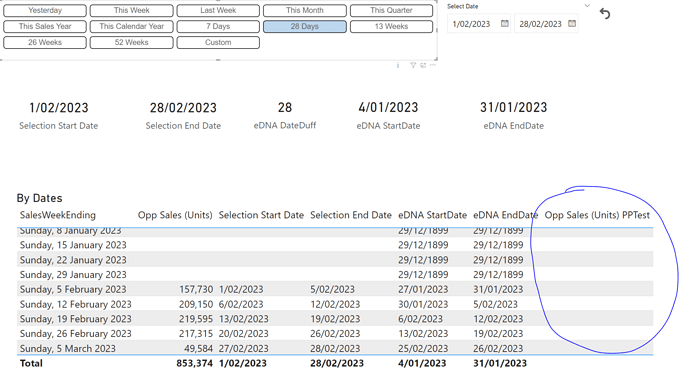690x384 pixels.
Task: Select the Custom period button
Action: pyautogui.click(x=218, y=43)
